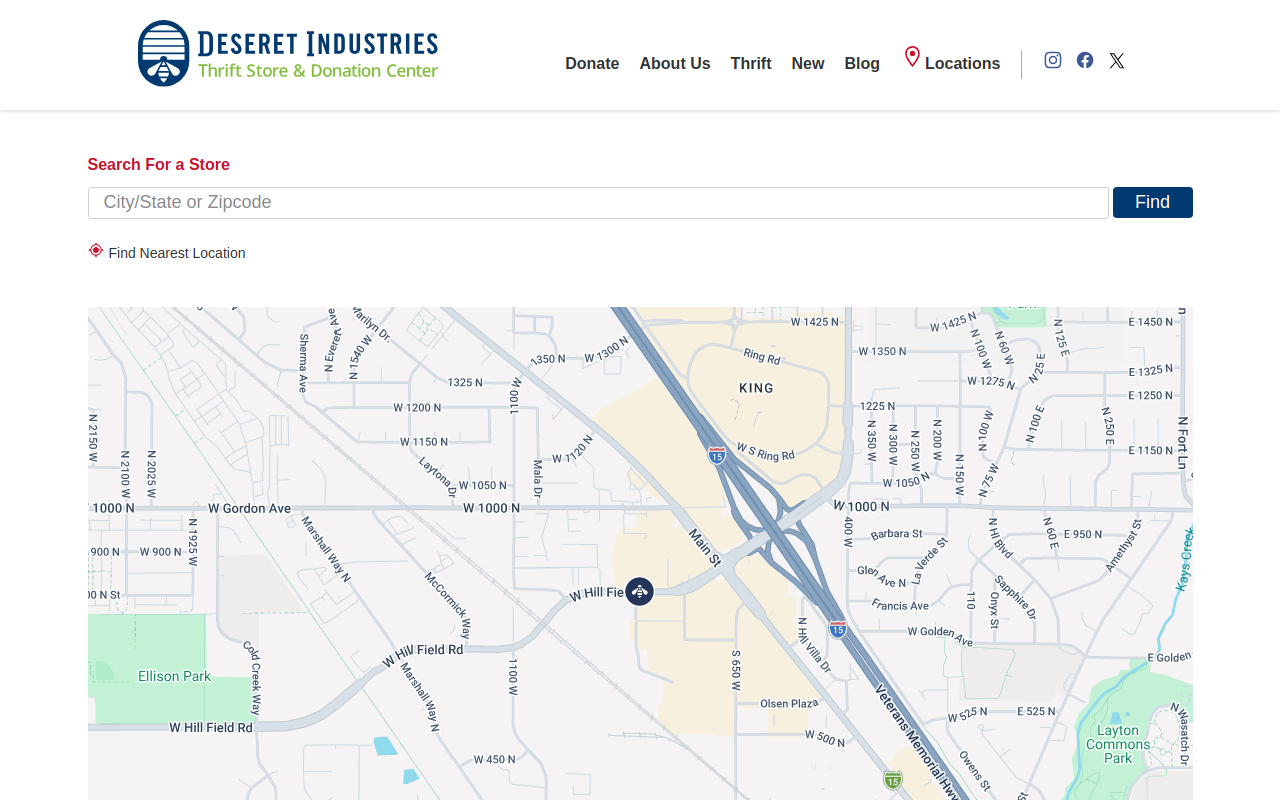Viewport: 1280px width, 800px height.
Task: Click the Find button
Action: (1153, 202)
